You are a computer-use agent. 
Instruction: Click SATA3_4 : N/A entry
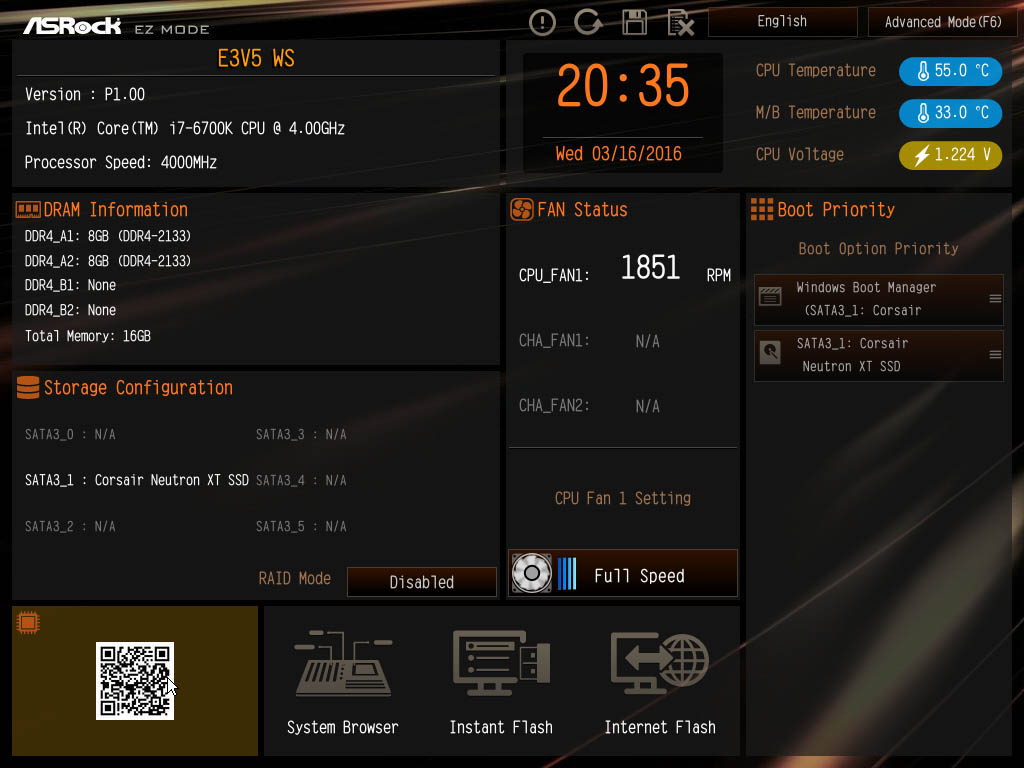[301, 481]
